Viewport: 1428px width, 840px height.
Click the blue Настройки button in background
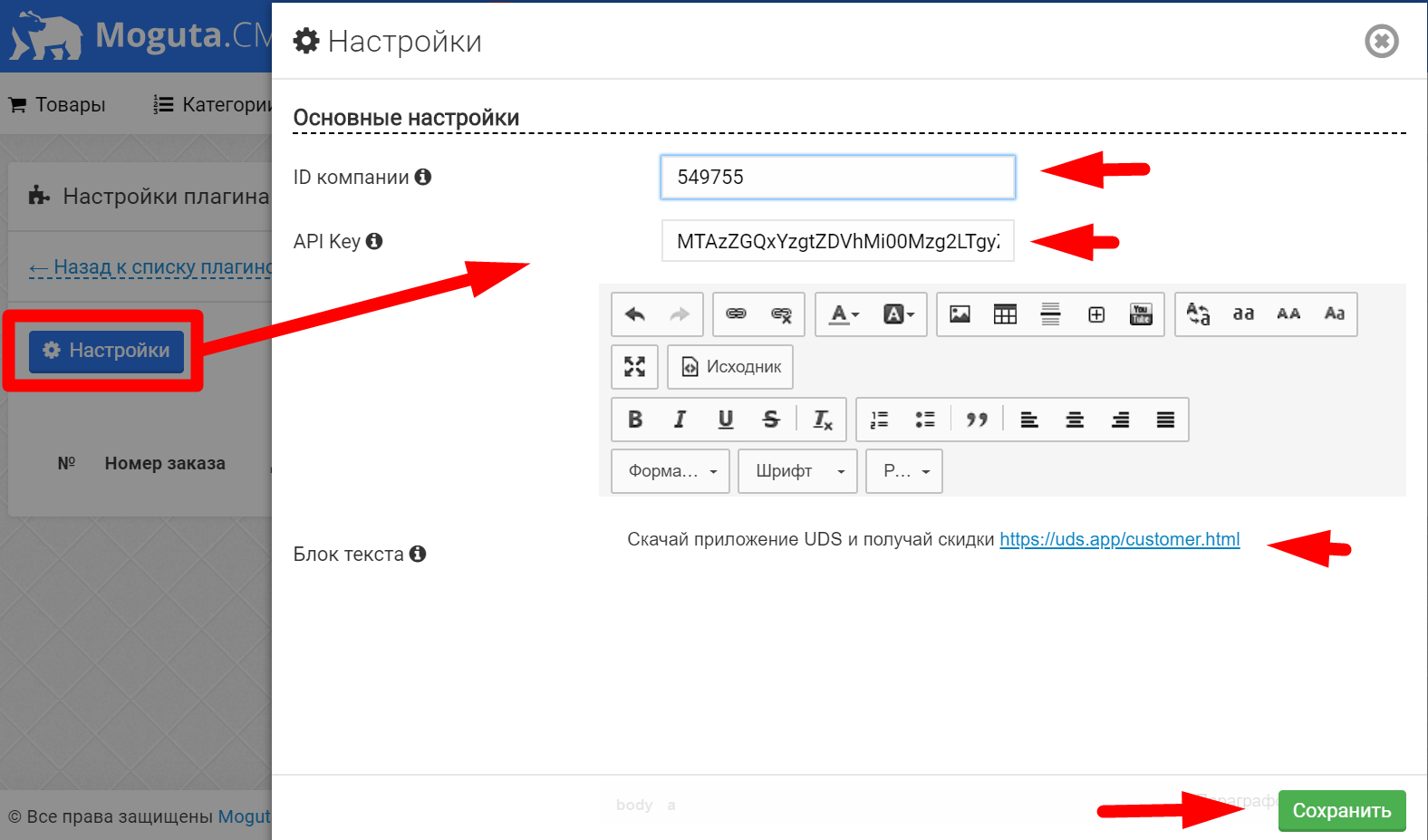[106, 351]
